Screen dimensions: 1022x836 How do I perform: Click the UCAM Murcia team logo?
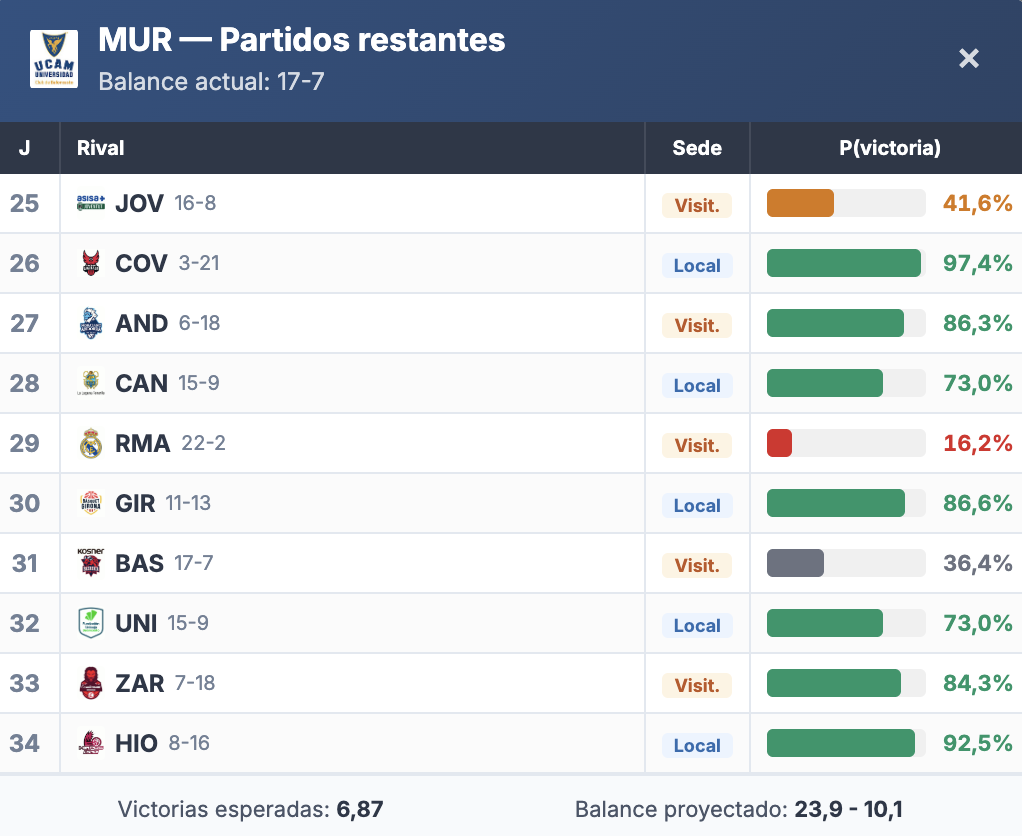coord(54,59)
